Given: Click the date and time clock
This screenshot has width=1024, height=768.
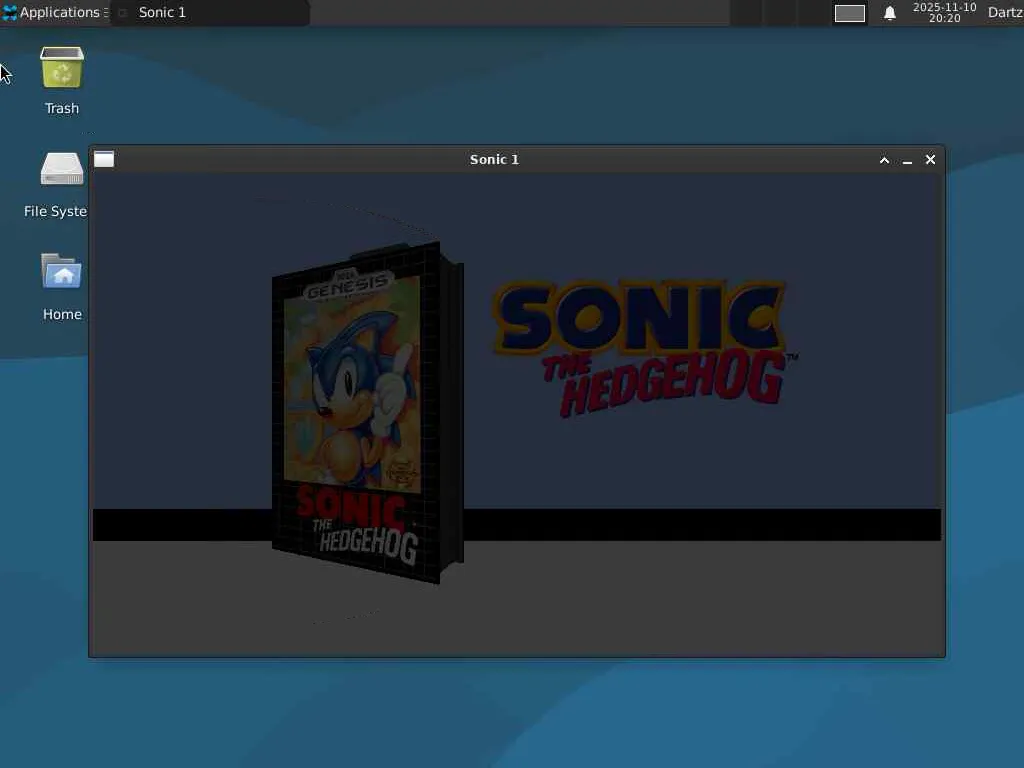Looking at the screenshot, I should coord(944,12).
